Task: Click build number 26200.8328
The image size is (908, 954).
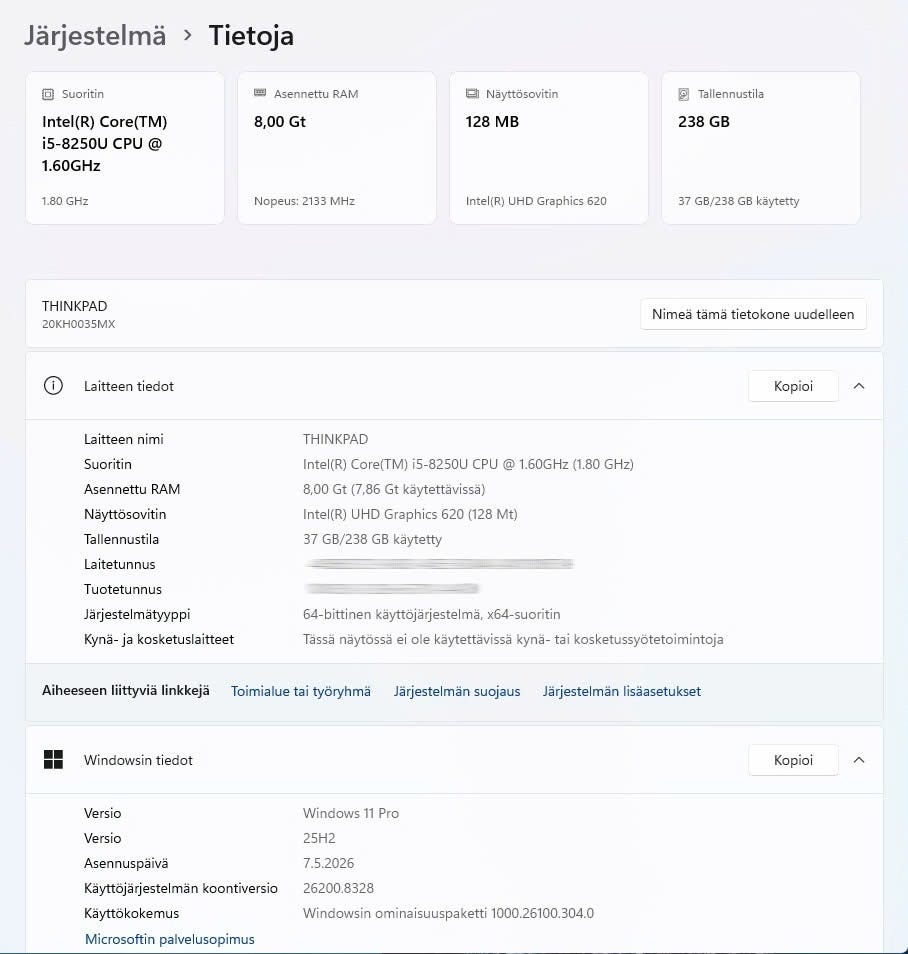Action: pos(338,888)
